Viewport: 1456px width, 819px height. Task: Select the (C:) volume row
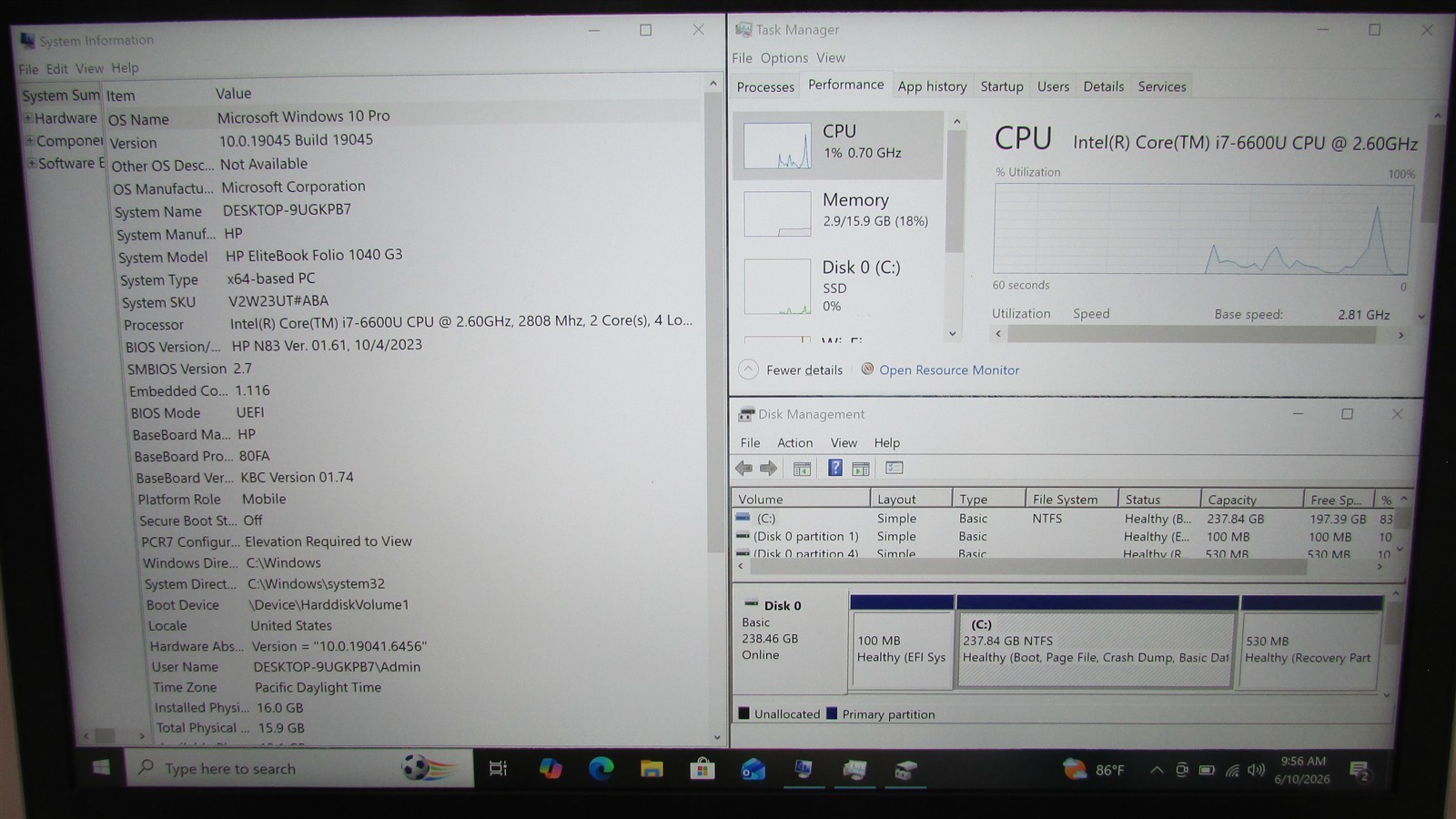point(1065,519)
